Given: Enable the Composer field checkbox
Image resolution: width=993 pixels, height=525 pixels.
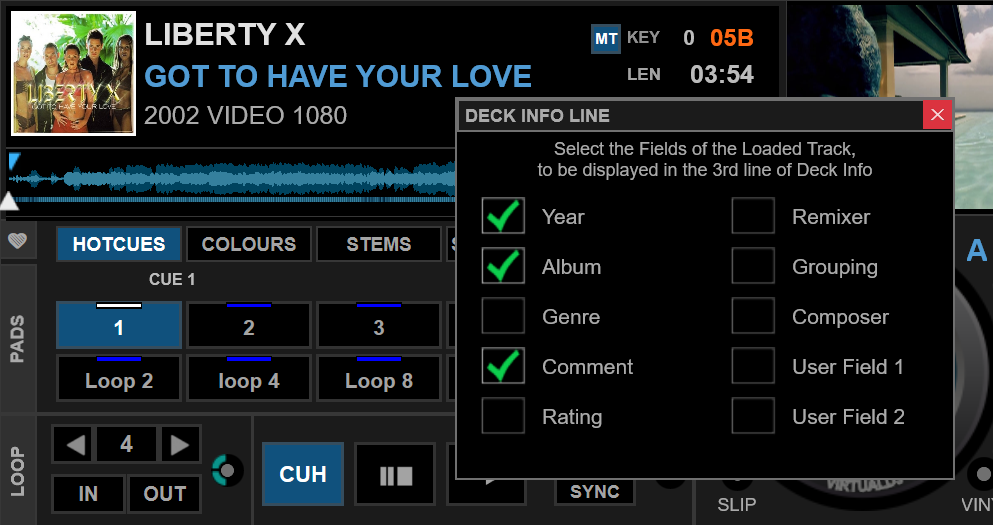Looking at the screenshot, I should coord(753,316).
